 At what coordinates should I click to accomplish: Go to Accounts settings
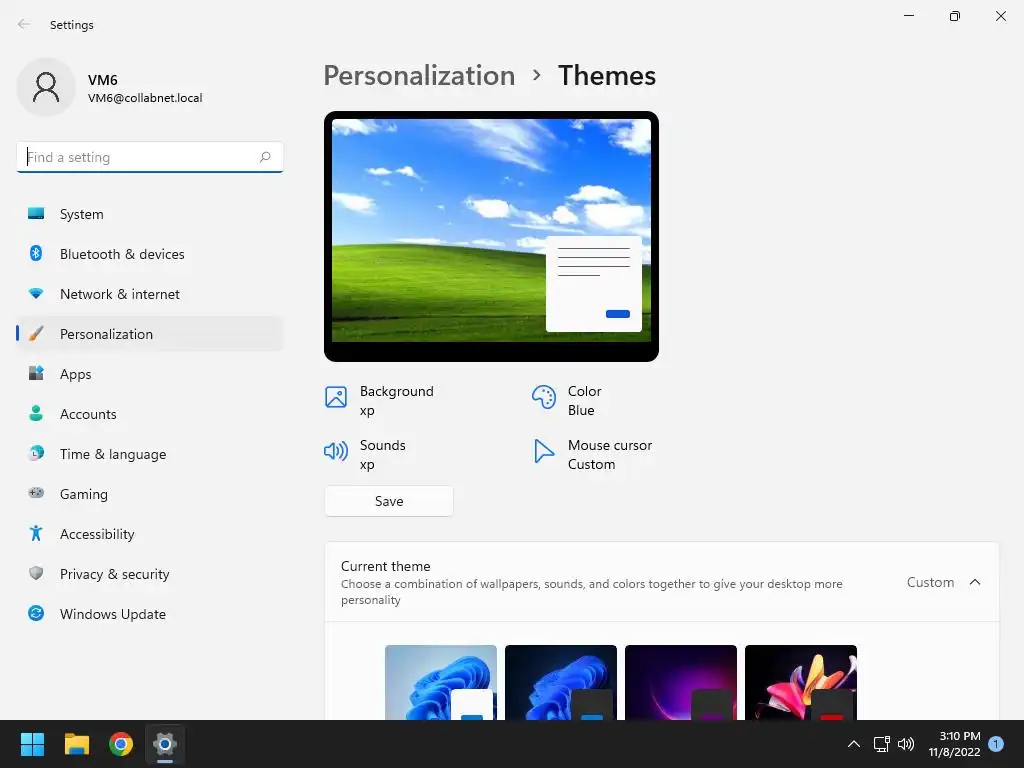[150, 413]
